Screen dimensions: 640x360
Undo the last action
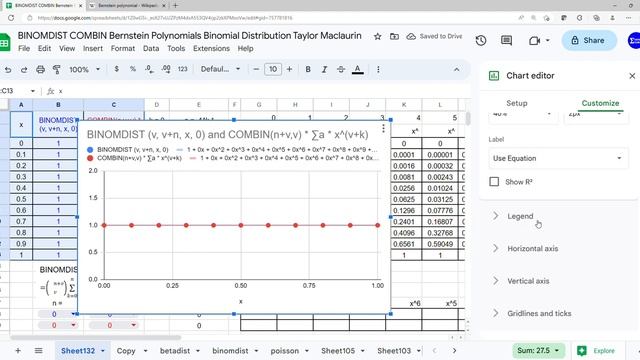(x=8, y=70)
